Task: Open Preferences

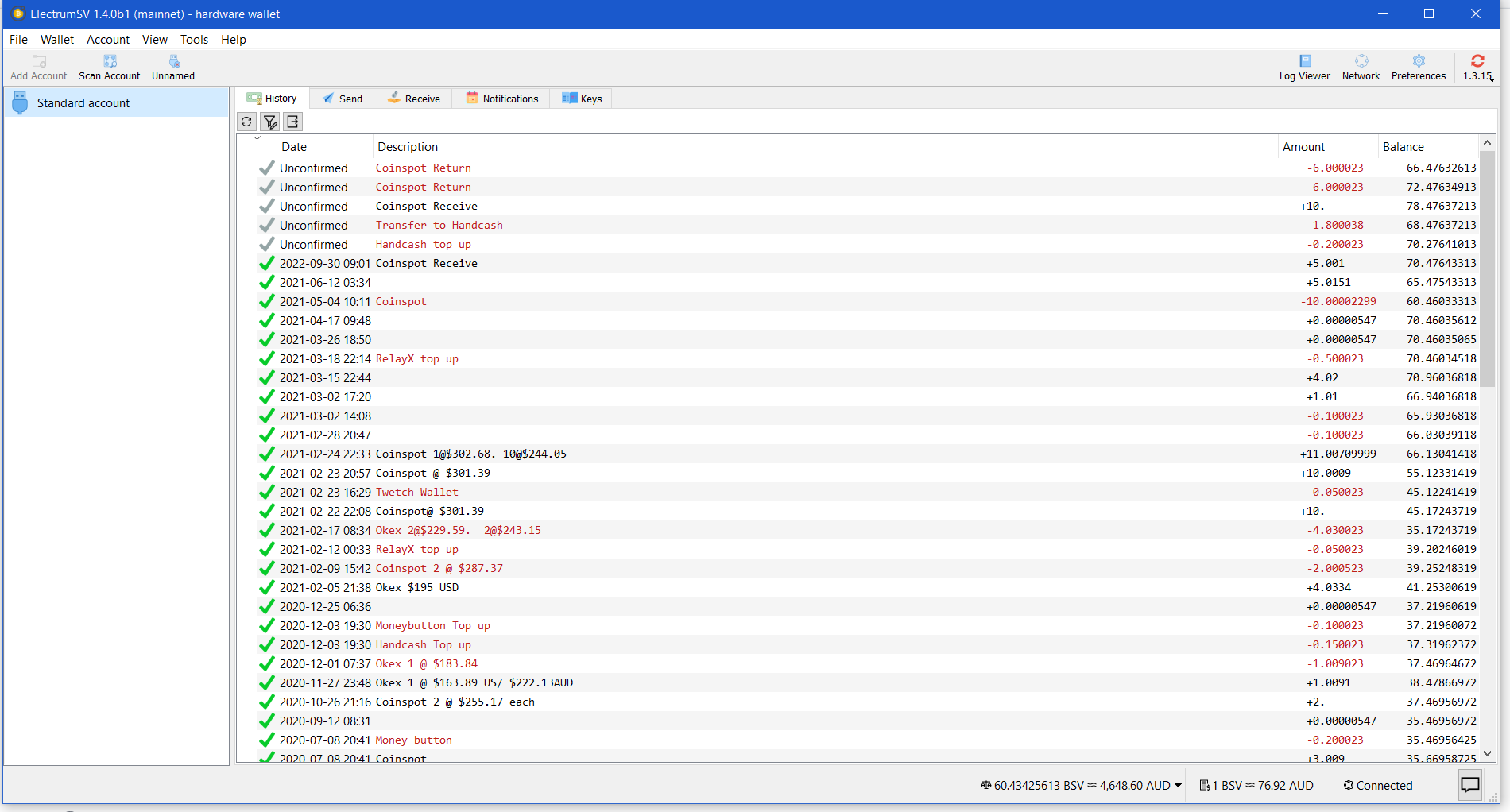Action: (x=1418, y=67)
